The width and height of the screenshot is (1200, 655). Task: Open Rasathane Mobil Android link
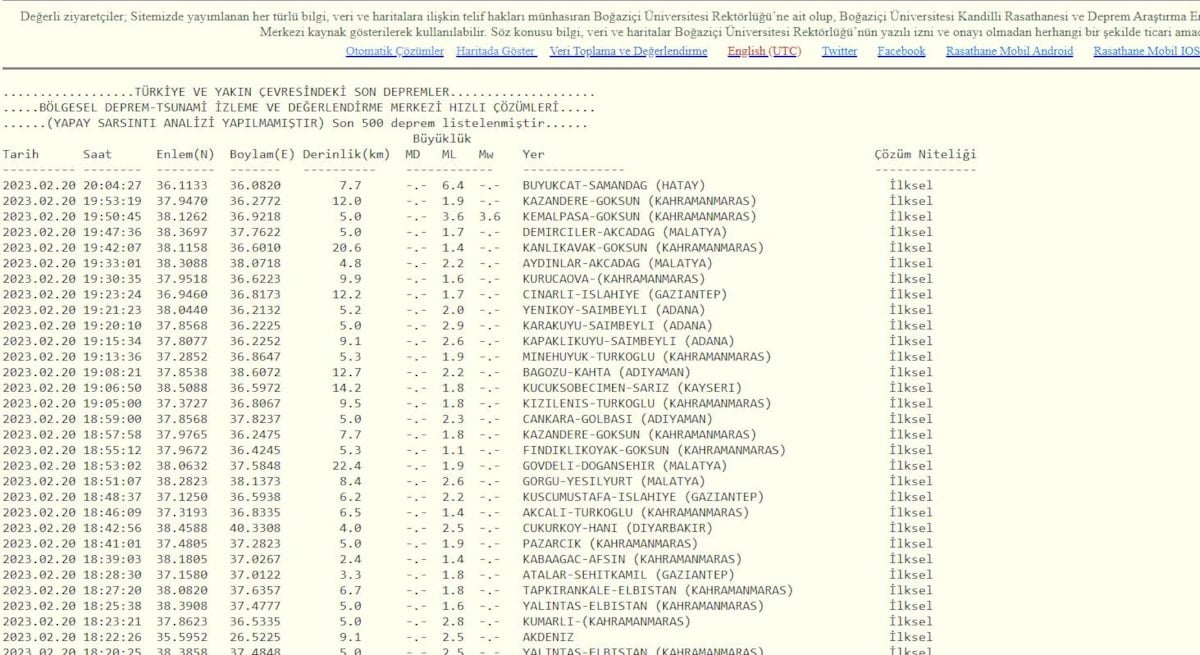pos(1009,52)
